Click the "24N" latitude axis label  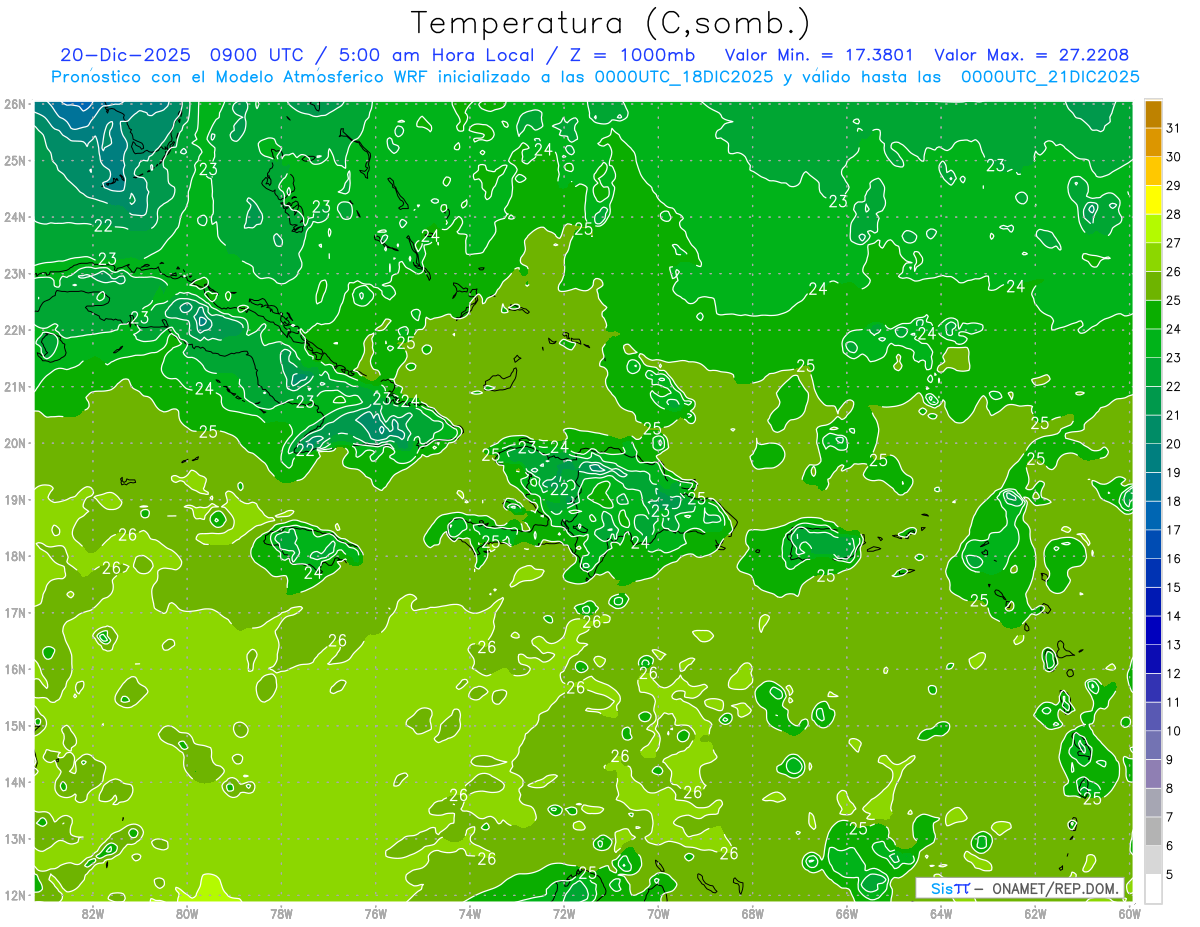[x=14, y=217]
